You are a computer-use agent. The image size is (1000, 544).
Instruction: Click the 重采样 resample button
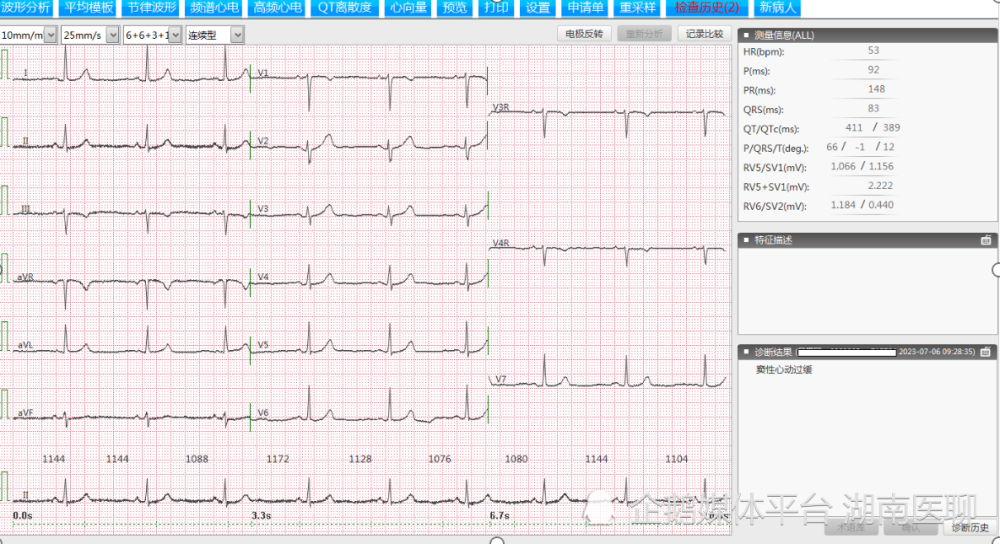tap(638, 8)
